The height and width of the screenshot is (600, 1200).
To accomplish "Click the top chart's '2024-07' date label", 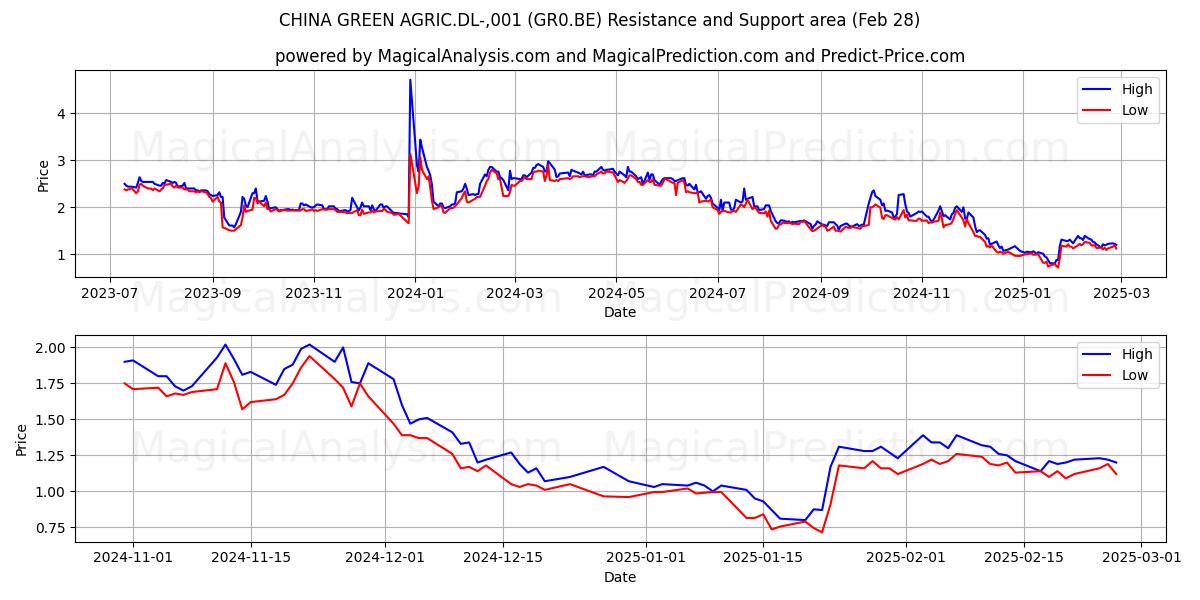I will coord(717,293).
